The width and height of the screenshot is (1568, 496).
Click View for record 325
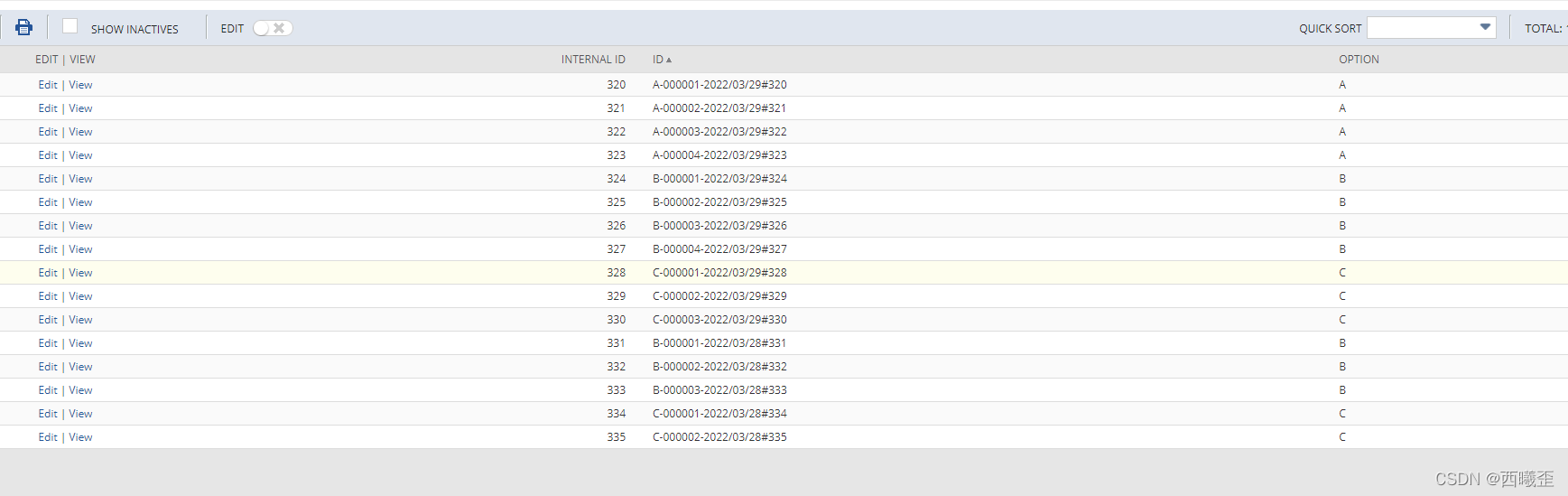pos(80,202)
